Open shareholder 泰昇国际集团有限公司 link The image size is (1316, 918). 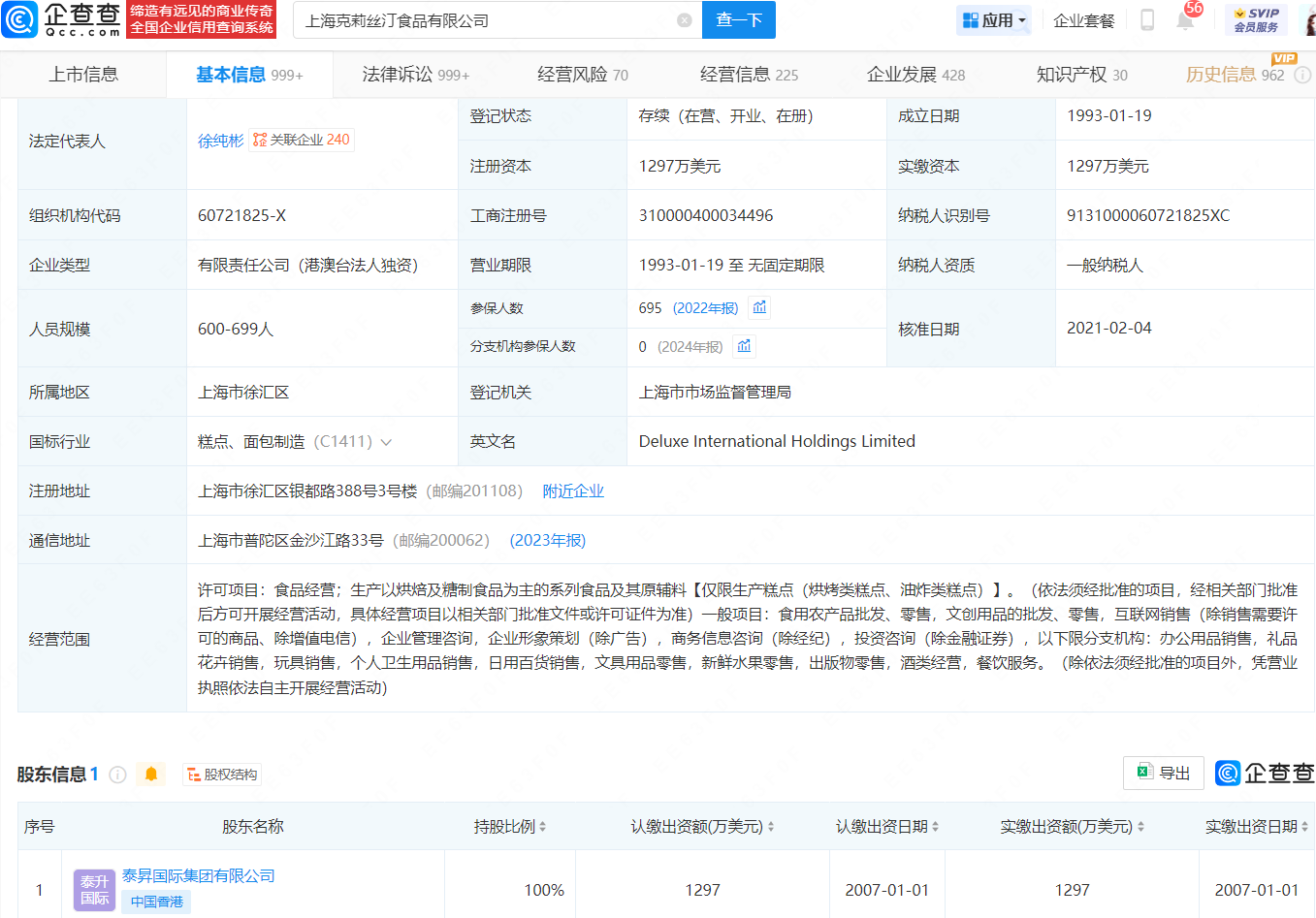pyautogui.click(x=199, y=875)
